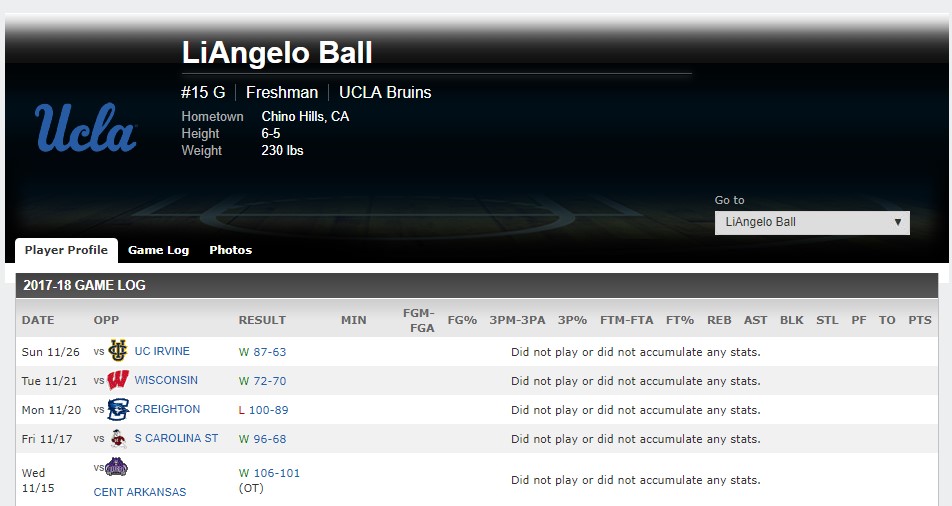Click the Wisconsin W logo

[x=118, y=380]
